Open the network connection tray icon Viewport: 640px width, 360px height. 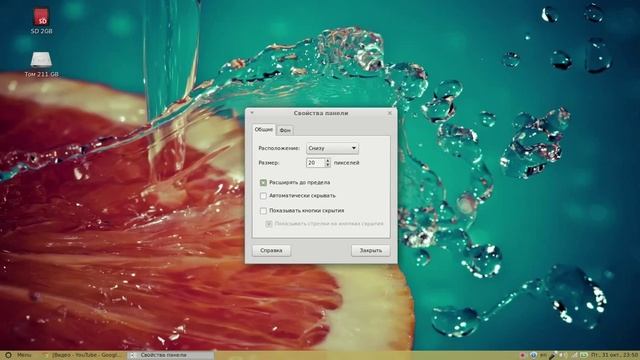pyautogui.click(x=574, y=356)
